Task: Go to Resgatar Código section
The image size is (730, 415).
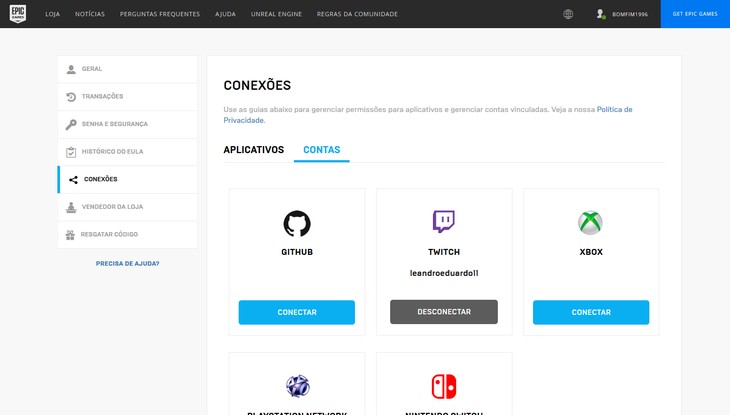Action: [x=128, y=234]
